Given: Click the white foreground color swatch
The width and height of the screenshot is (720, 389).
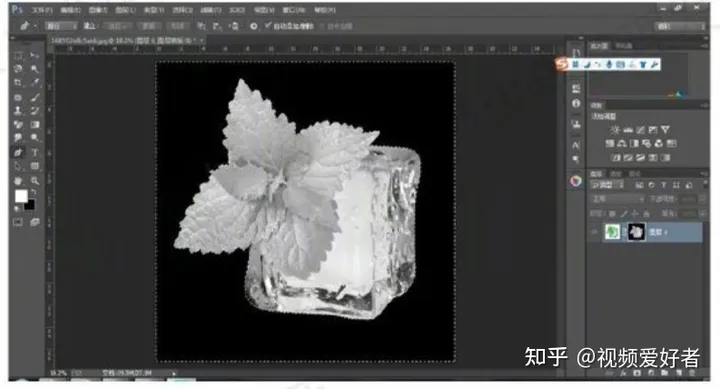Looking at the screenshot, I should tap(21, 196).
